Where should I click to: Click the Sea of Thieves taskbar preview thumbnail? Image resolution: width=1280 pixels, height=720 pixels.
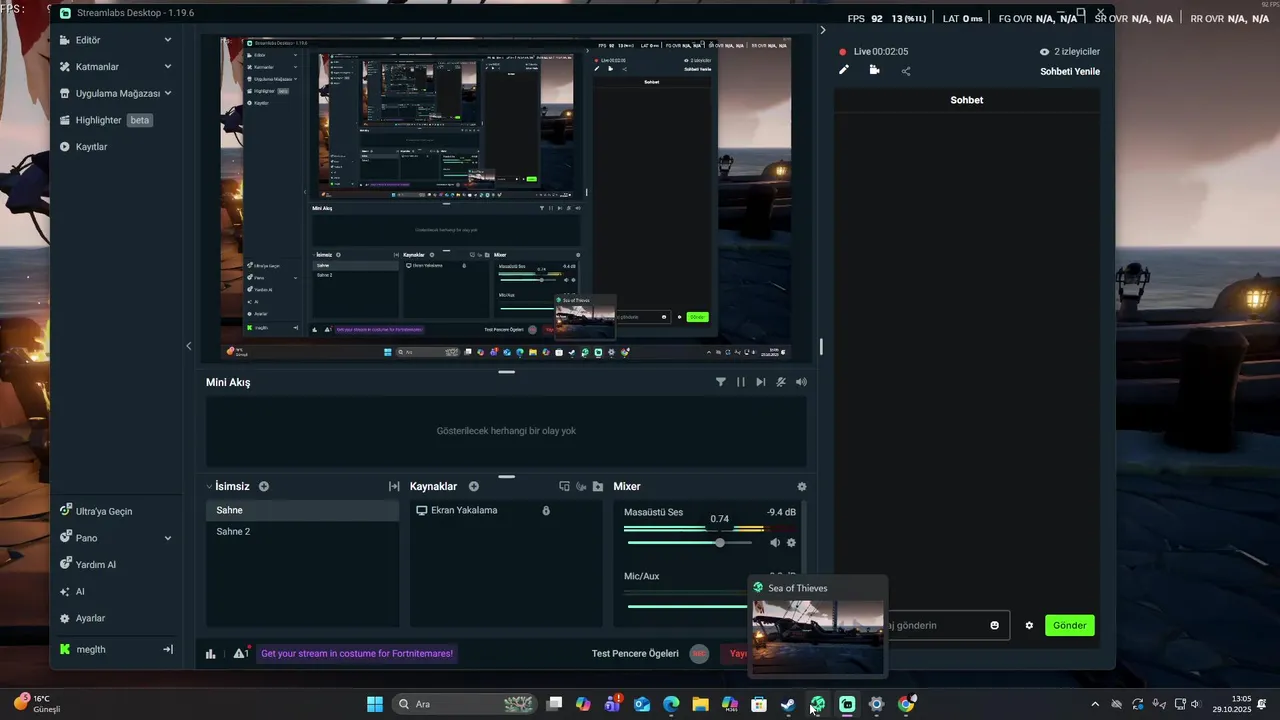[817, 637]
